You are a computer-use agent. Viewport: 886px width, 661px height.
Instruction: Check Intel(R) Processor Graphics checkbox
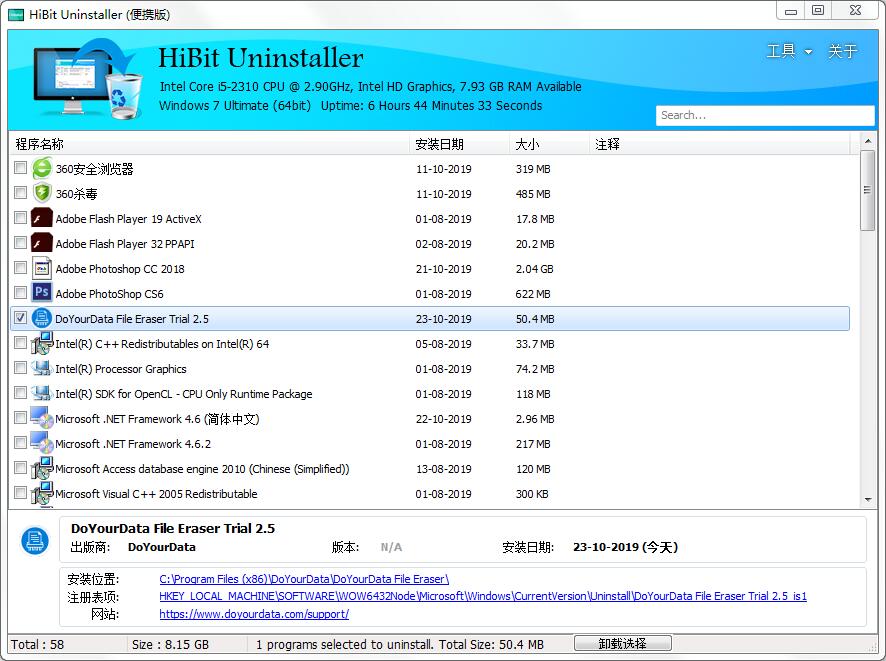pos(20,368)
